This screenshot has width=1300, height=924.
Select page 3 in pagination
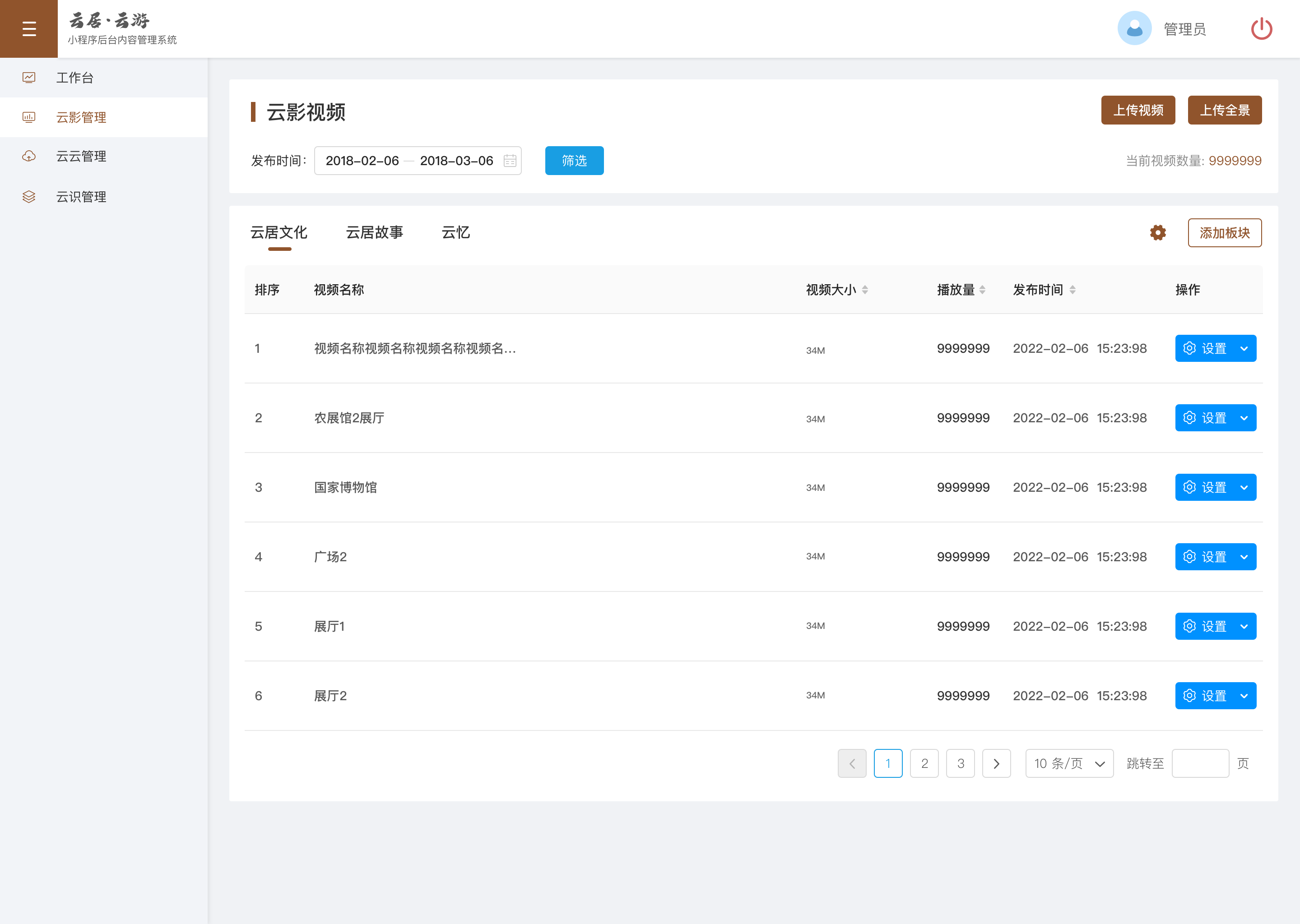960,763
